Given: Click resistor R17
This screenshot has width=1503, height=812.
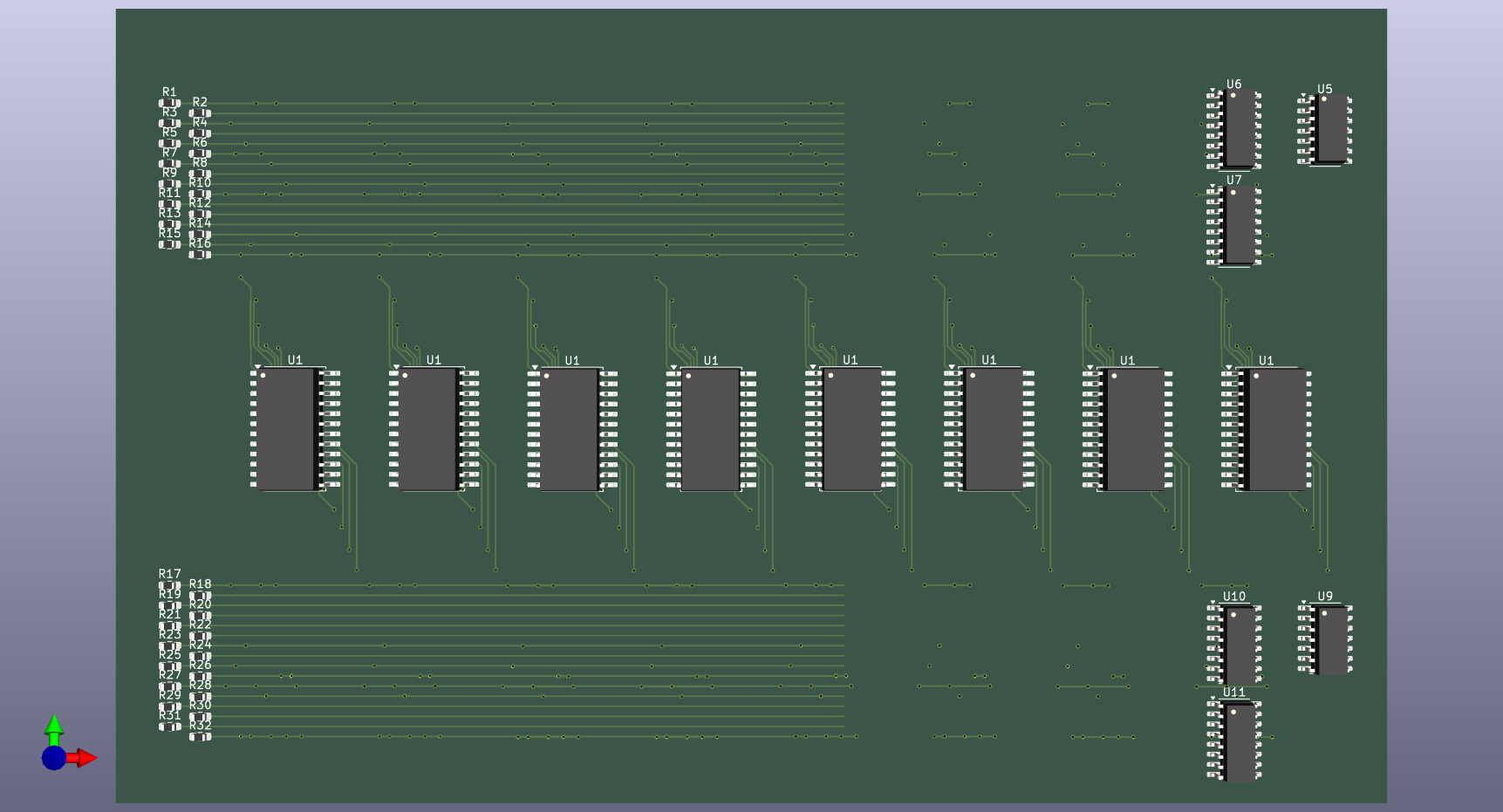Looking at the screenshot, I should [x=169, y=585].
